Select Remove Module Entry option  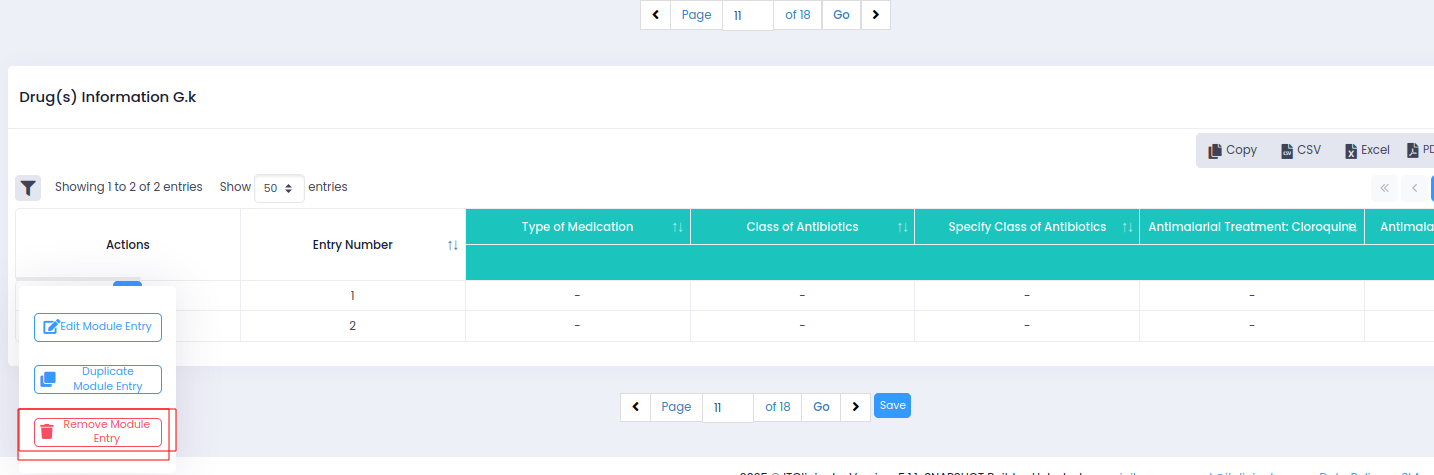[x=98, y=432]
